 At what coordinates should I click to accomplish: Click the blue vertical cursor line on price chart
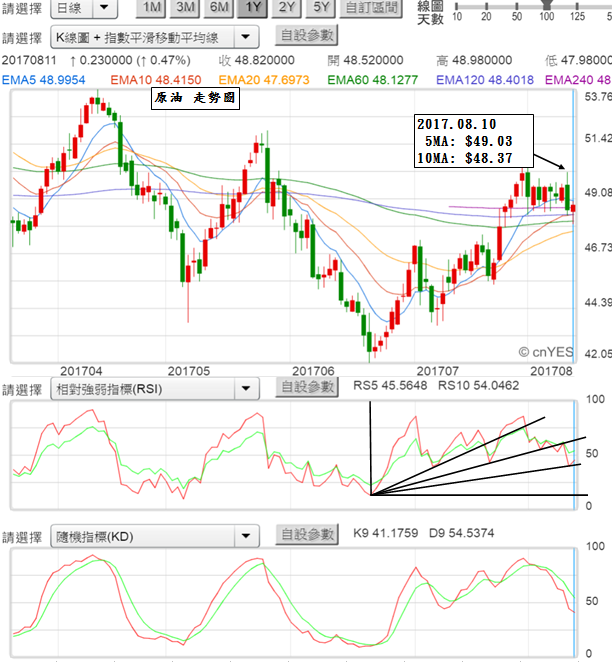(x=574, y=226)
